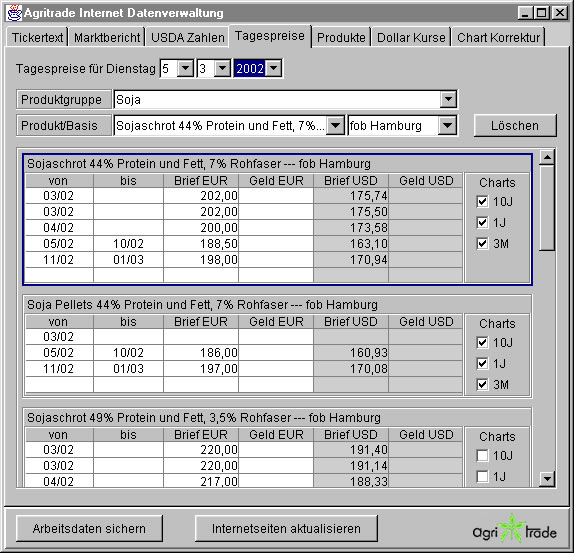Click the Agritrade logo
The image size is (574, 553).
[515, 529]
